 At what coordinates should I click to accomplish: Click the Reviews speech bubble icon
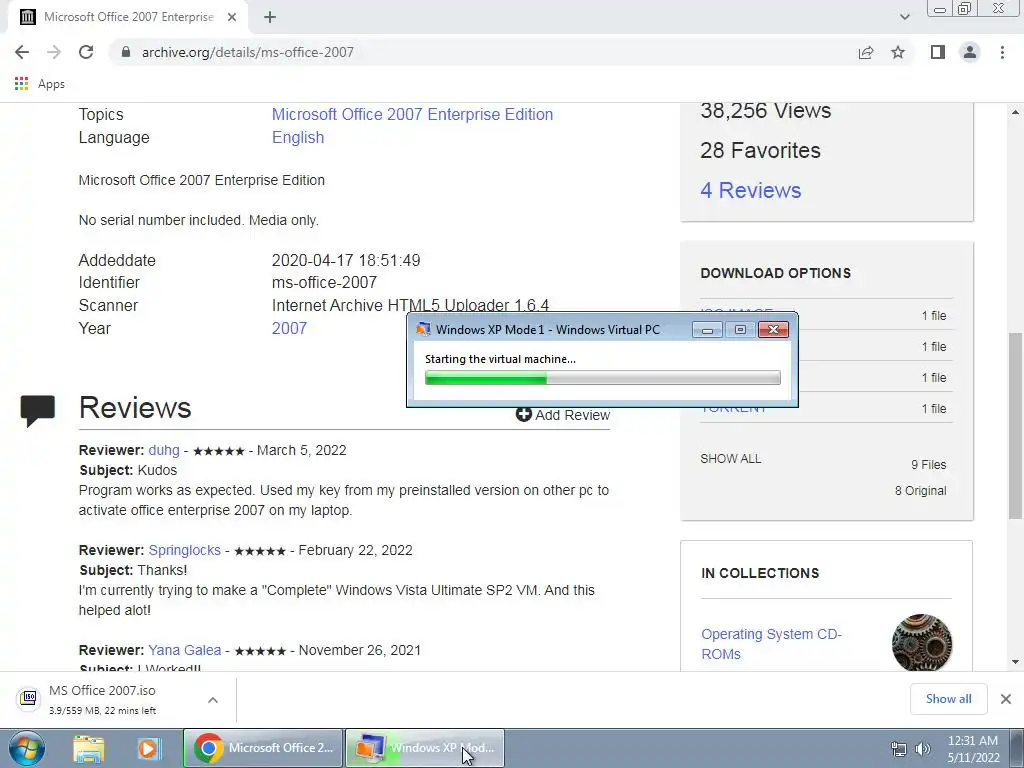coord(38,411)
